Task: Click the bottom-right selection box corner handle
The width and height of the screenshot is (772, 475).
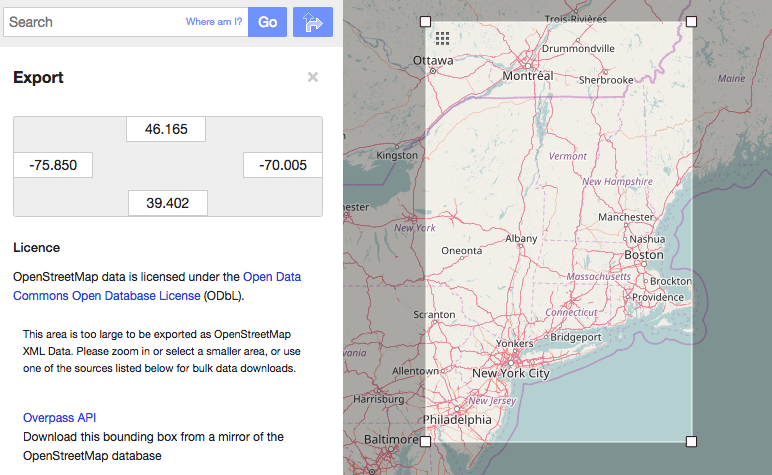Action: (x=691, y=441)
